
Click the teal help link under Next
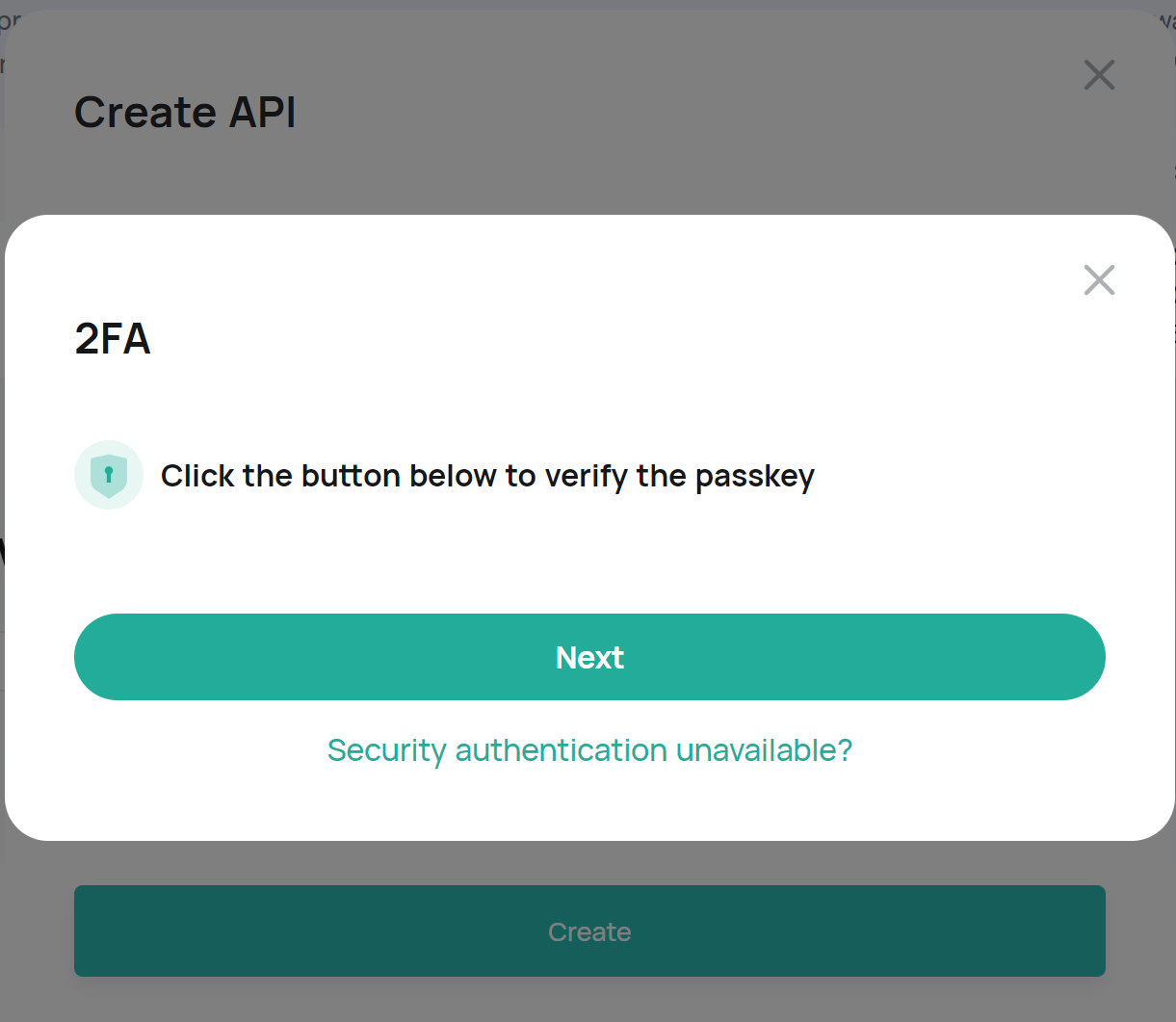(x=589, y=750)
